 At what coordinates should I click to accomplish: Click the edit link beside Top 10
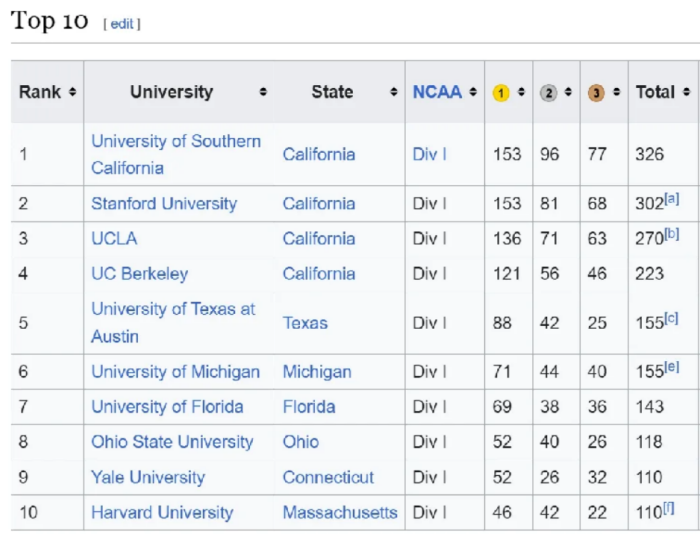122,24
